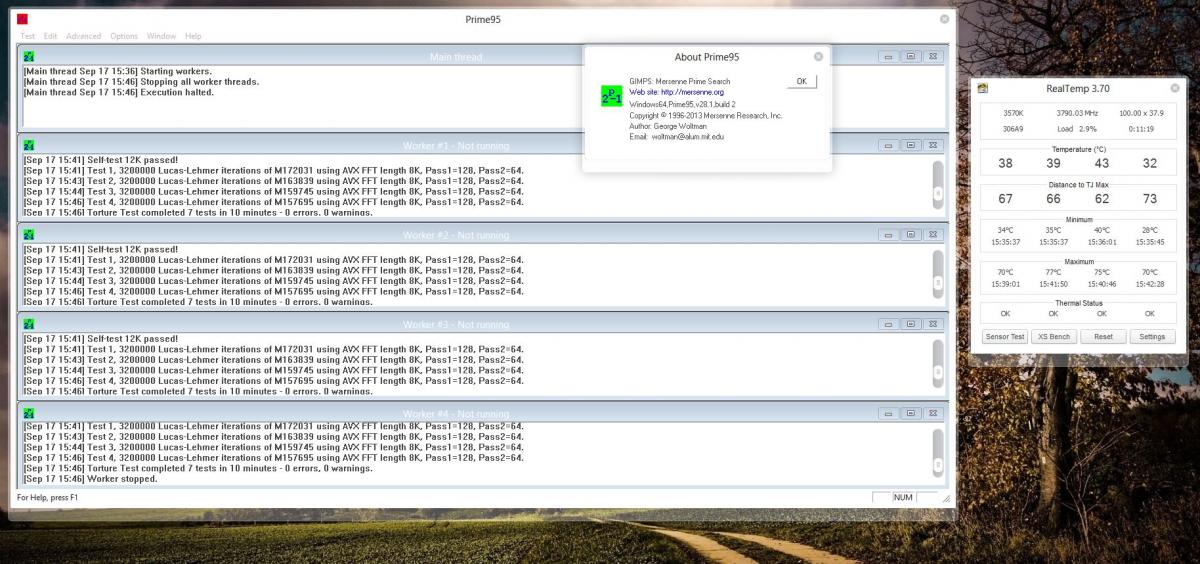
Task: Close the Worker #4 child window
Action: point(932,413)
